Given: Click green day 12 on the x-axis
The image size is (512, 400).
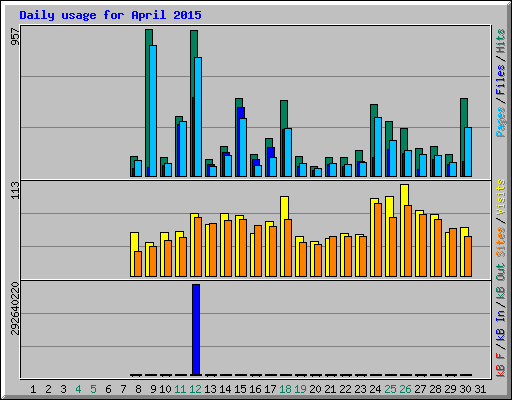Looking at the screenshot, I should tap(195, 389).
